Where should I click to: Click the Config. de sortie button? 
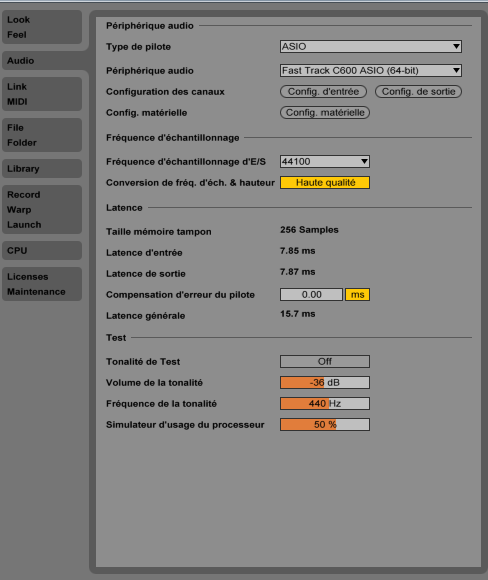418,92
